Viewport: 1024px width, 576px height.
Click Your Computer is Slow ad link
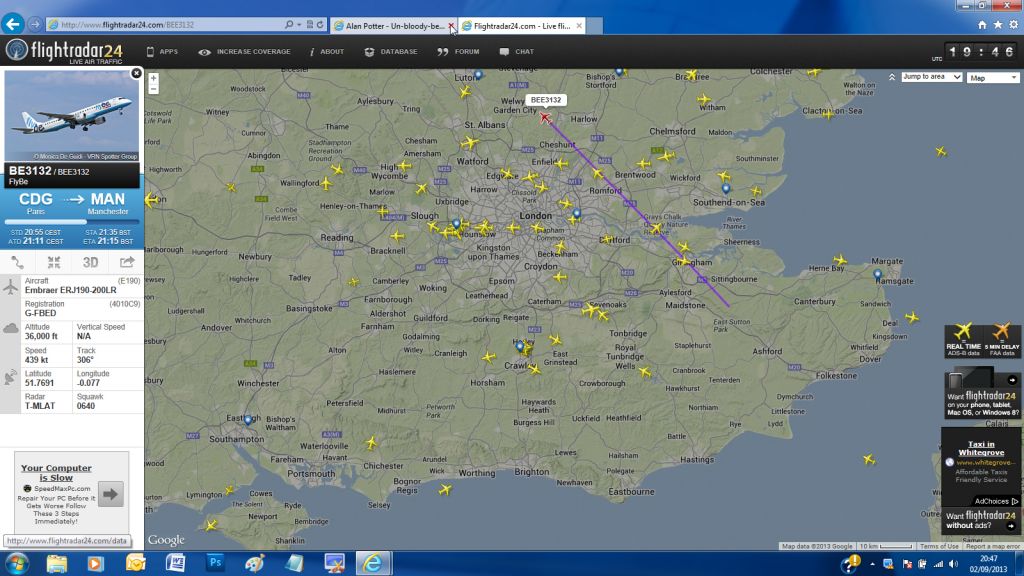[x=56, y=473]
